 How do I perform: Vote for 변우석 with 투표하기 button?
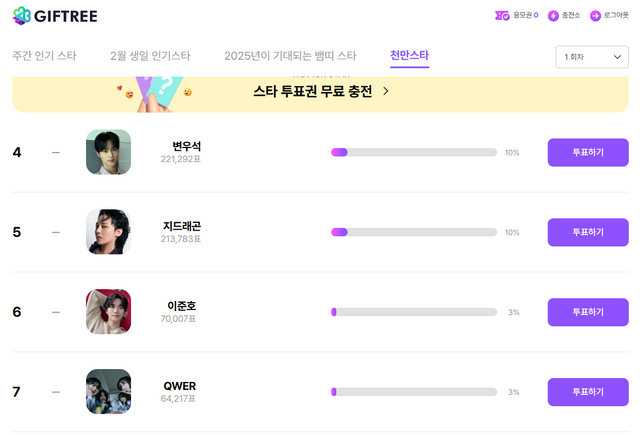coord(588,152)
